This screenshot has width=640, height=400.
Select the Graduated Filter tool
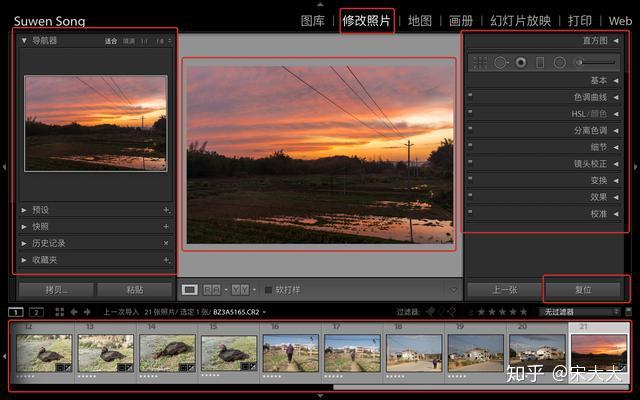pyautogui.click(x=540, y=62)
